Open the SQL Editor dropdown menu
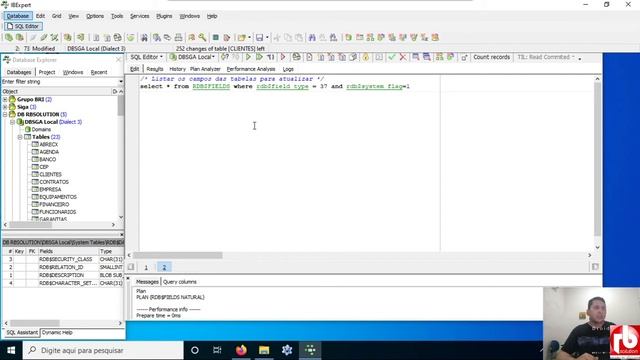Viewport: 640px width, 360px height. click(x=147, y=57)
